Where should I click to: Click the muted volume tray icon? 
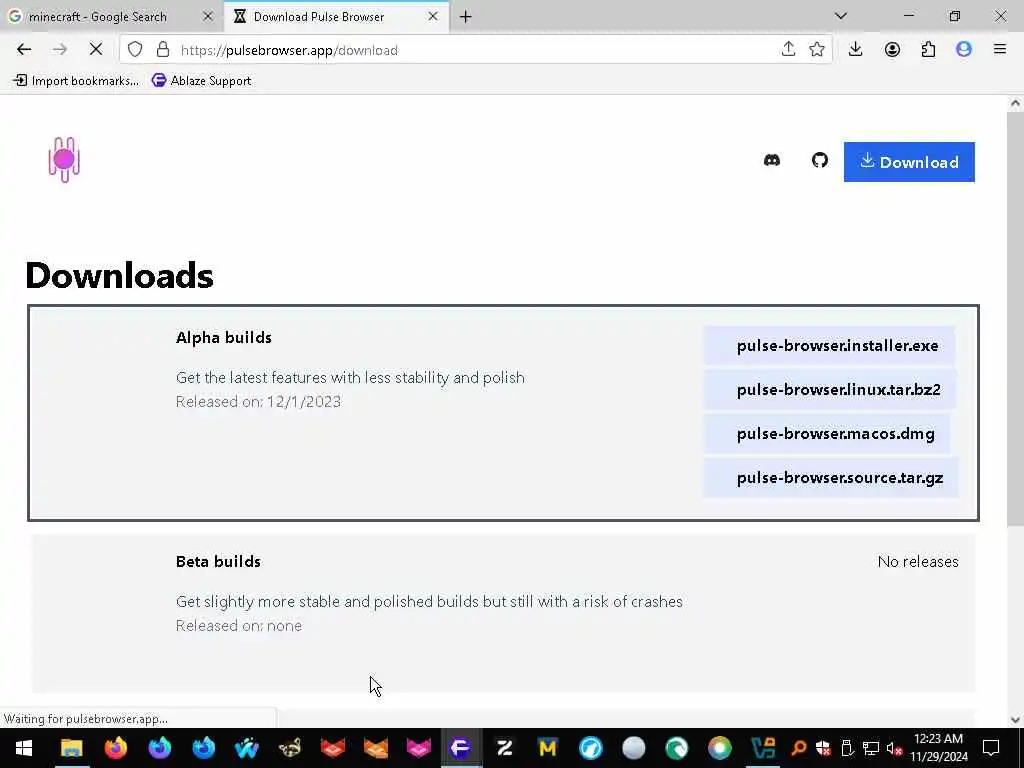click(894, 748)
